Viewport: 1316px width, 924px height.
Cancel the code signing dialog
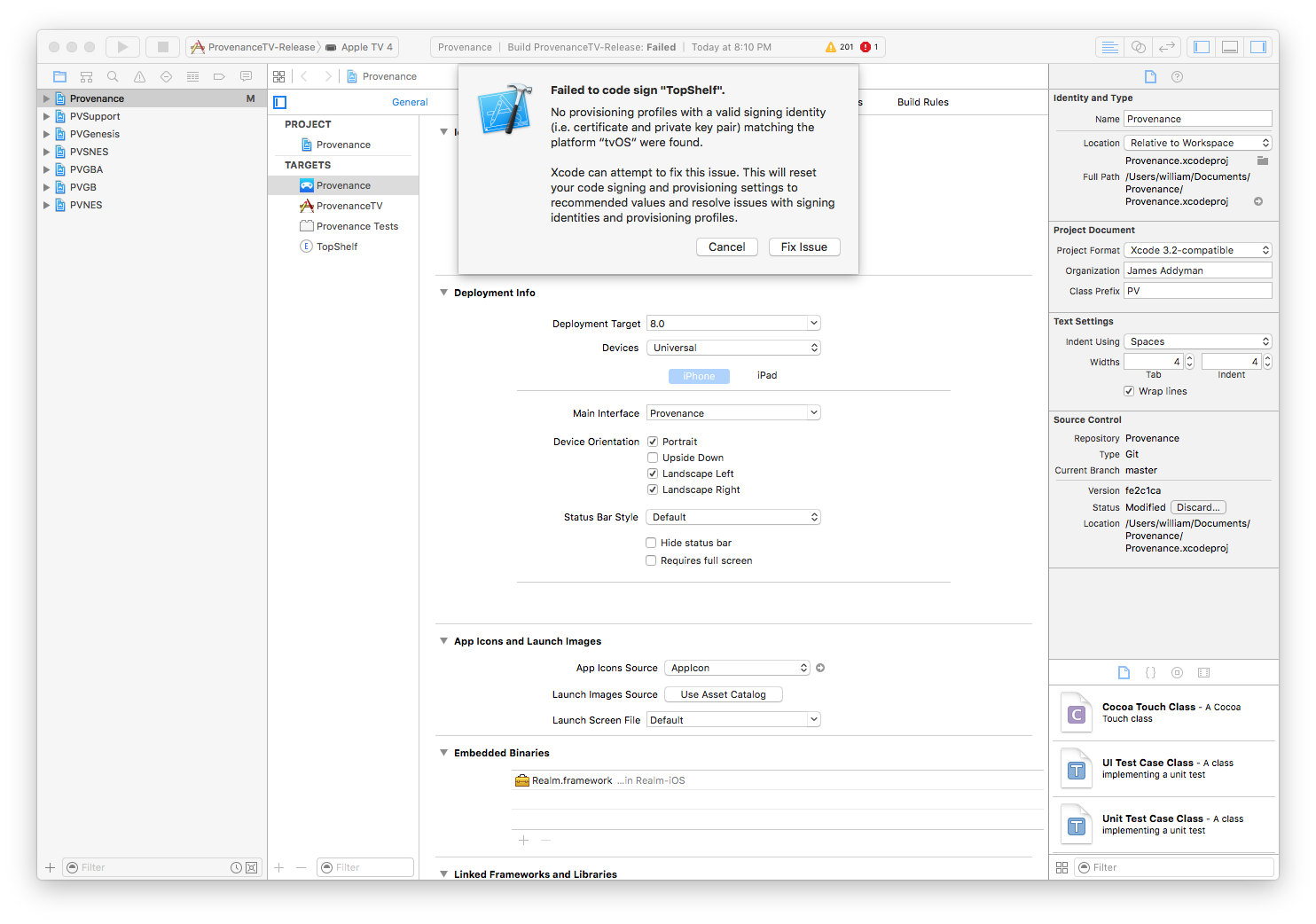tap(727, 247)
